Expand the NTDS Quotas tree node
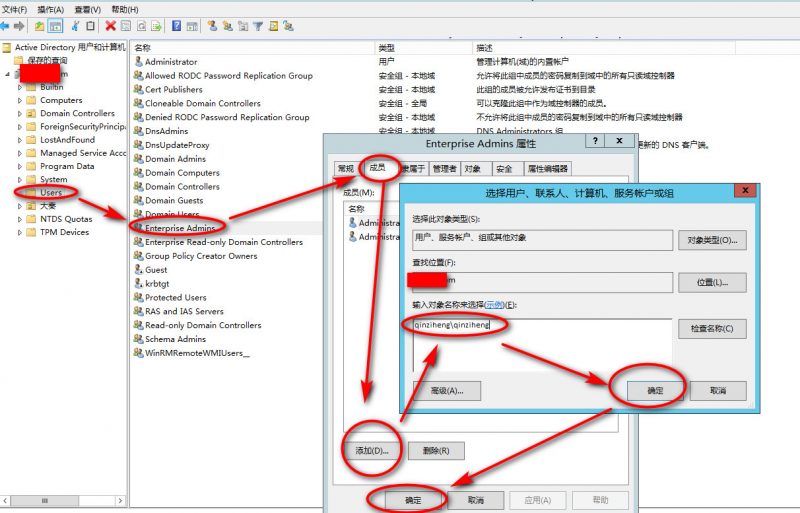Screen dimensions: 800x513 coord(20,219)
